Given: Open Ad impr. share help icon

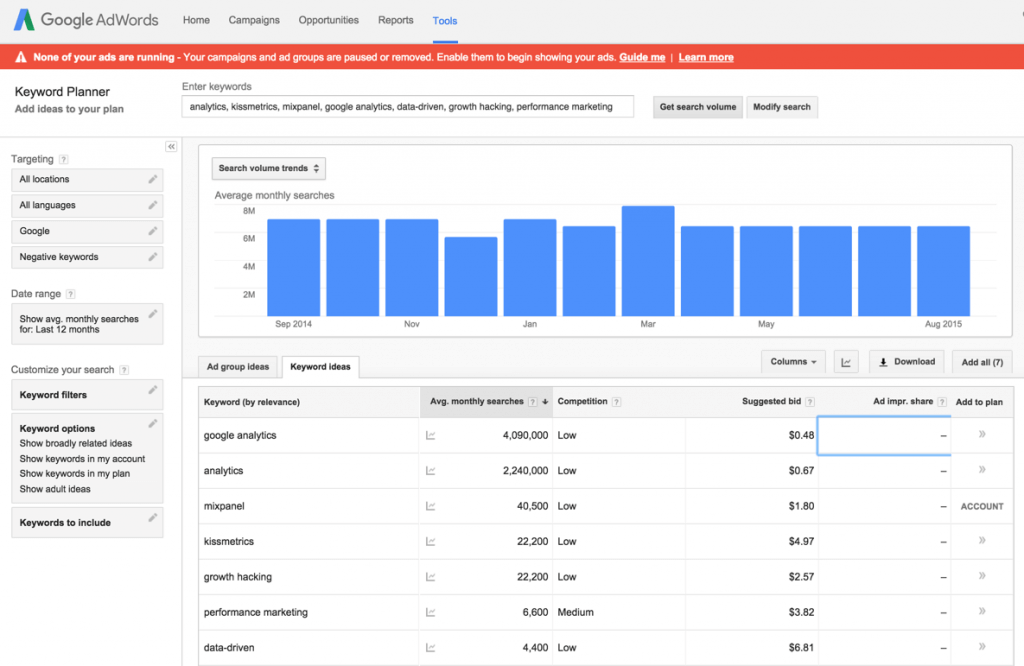Looking at the screenshot, I should pyautogui.click(x=942, y=402).
